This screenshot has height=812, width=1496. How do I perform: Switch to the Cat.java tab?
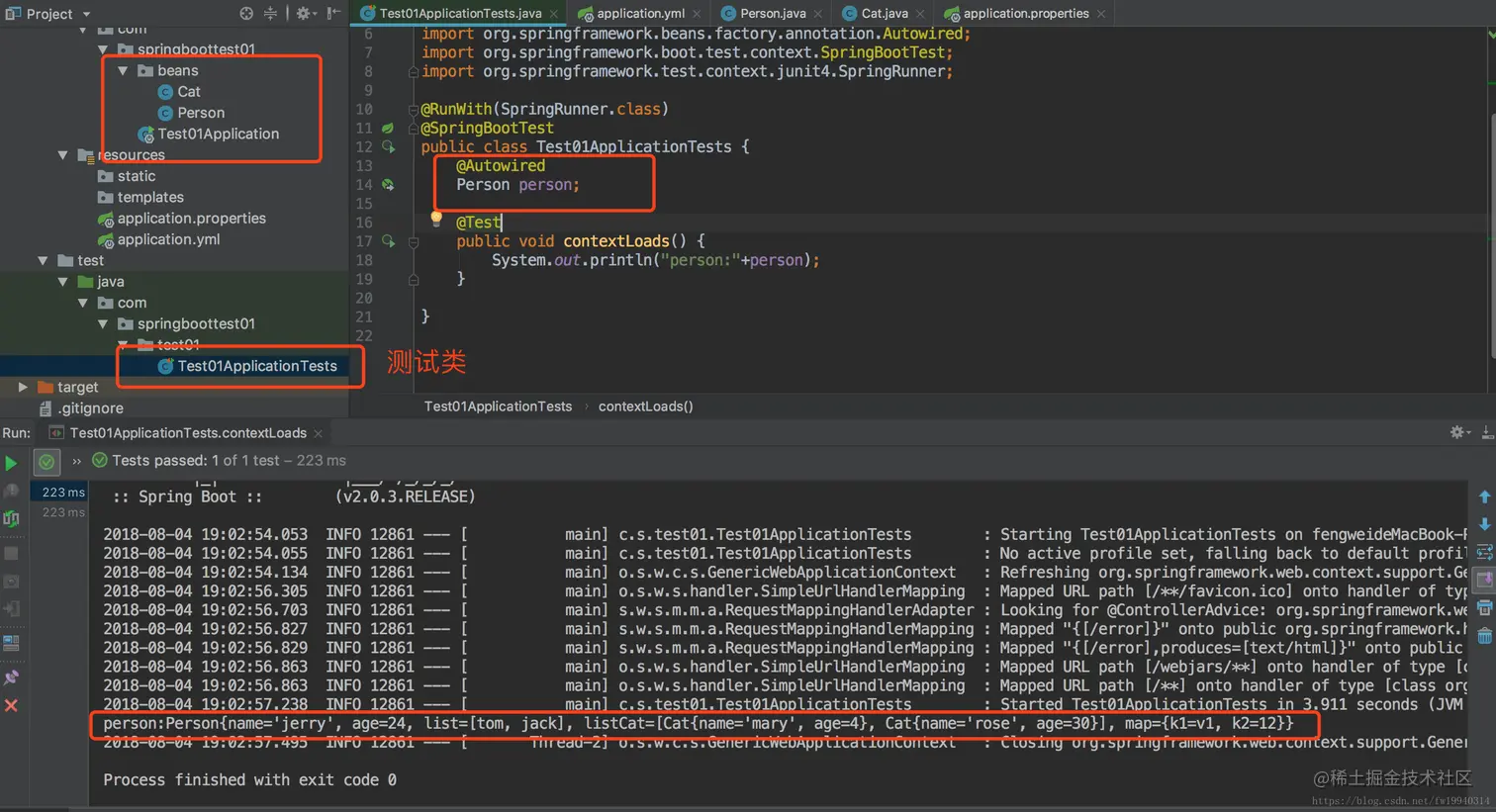pyautogui.click(x=885, y=13)
